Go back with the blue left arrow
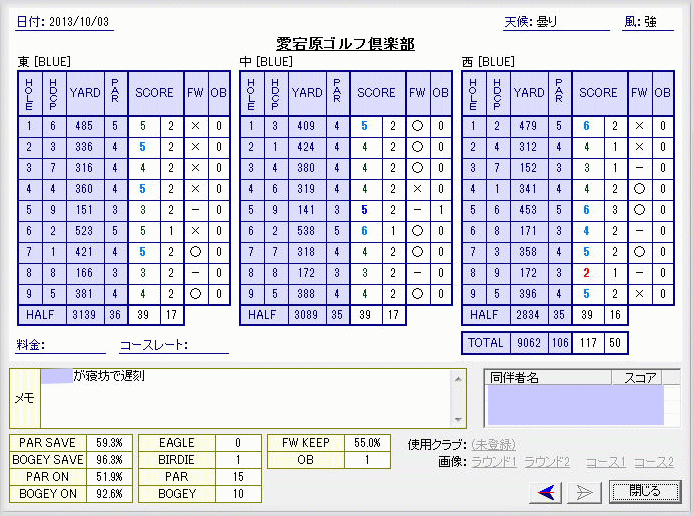Image resolution: width=694 pixels, height=516 pixels. 545,492
